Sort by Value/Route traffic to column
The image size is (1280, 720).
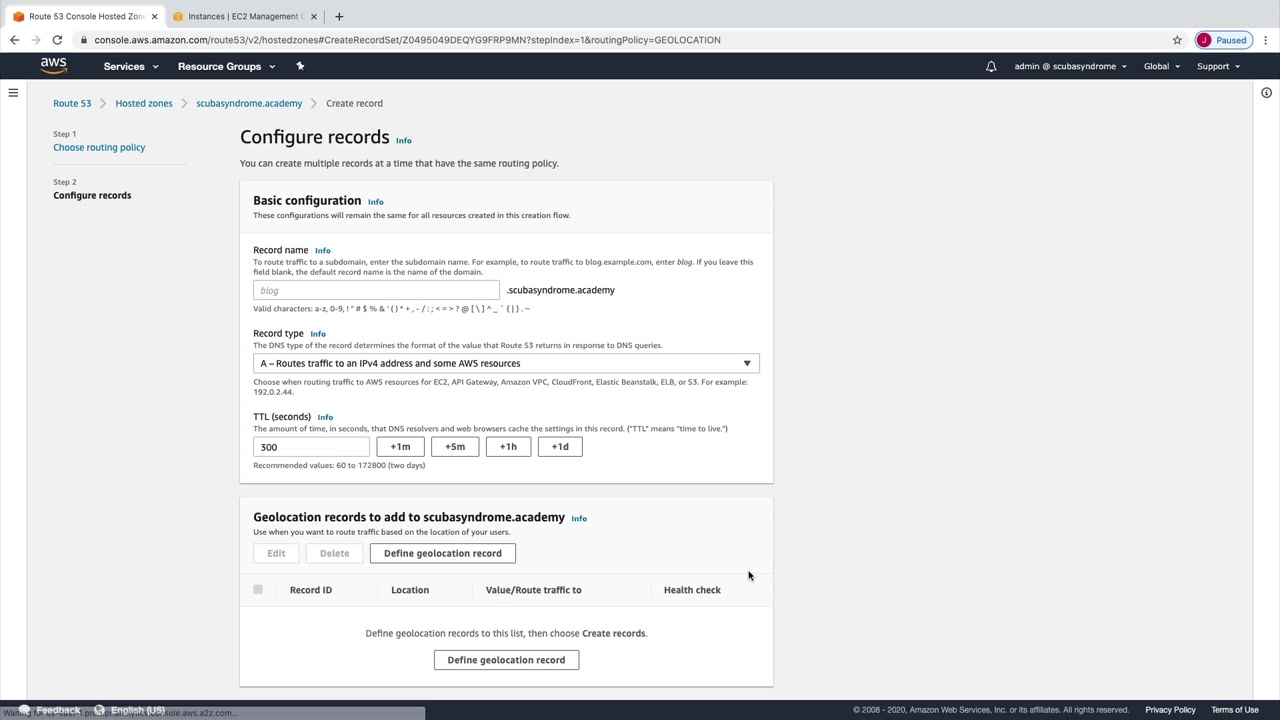click(534, 590)
